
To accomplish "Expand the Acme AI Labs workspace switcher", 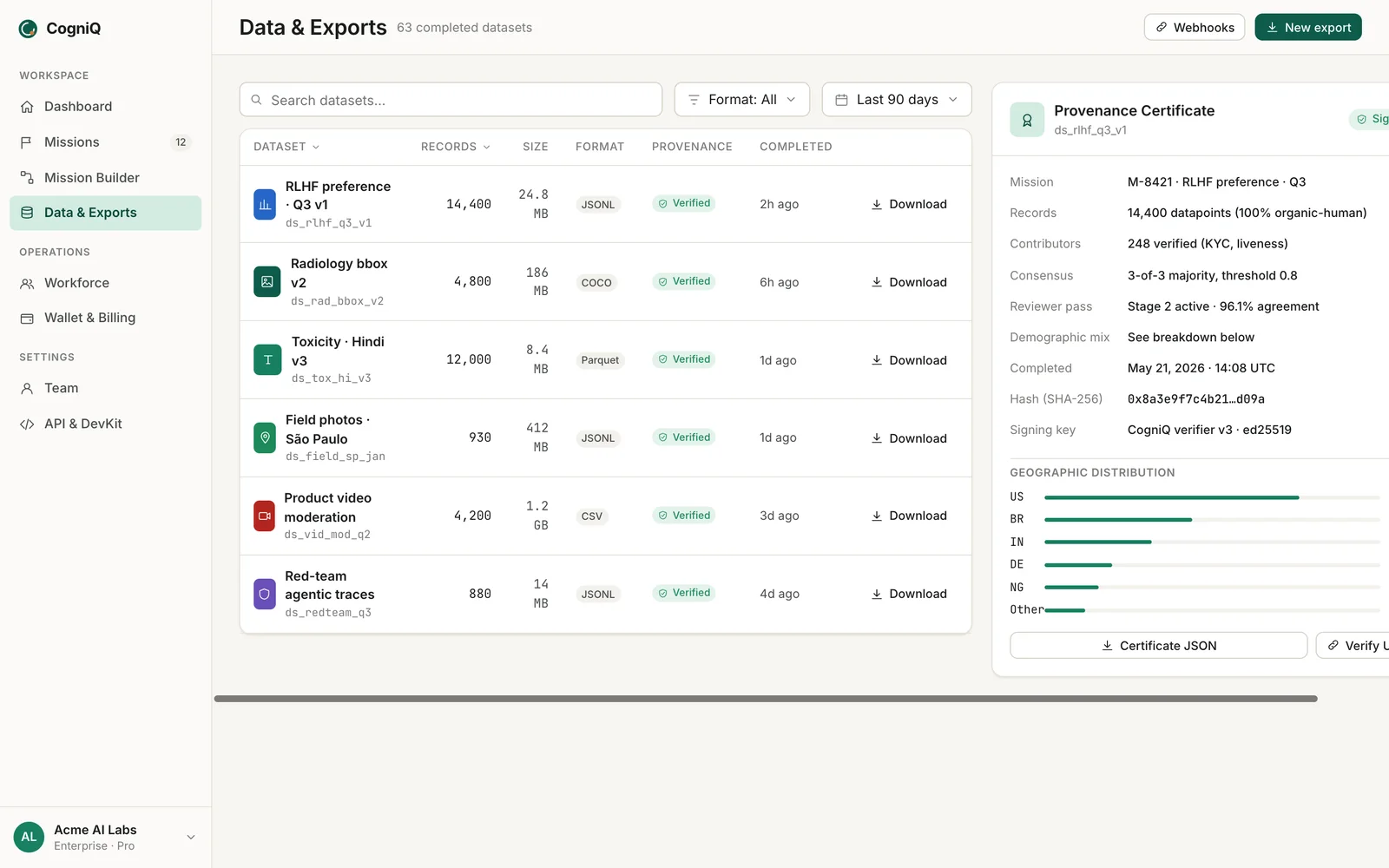I will click(105, 837).
